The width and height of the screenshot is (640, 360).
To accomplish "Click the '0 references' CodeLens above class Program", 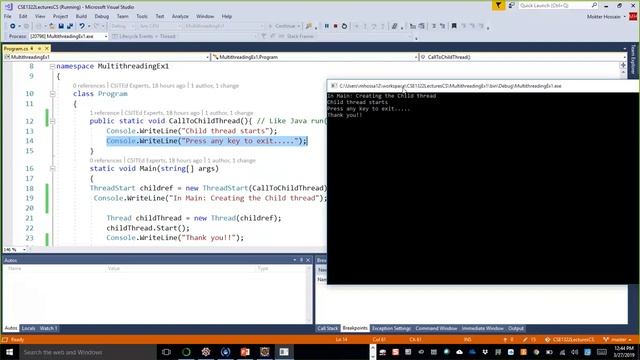I will pyautogui.click(x=89, y=86).
